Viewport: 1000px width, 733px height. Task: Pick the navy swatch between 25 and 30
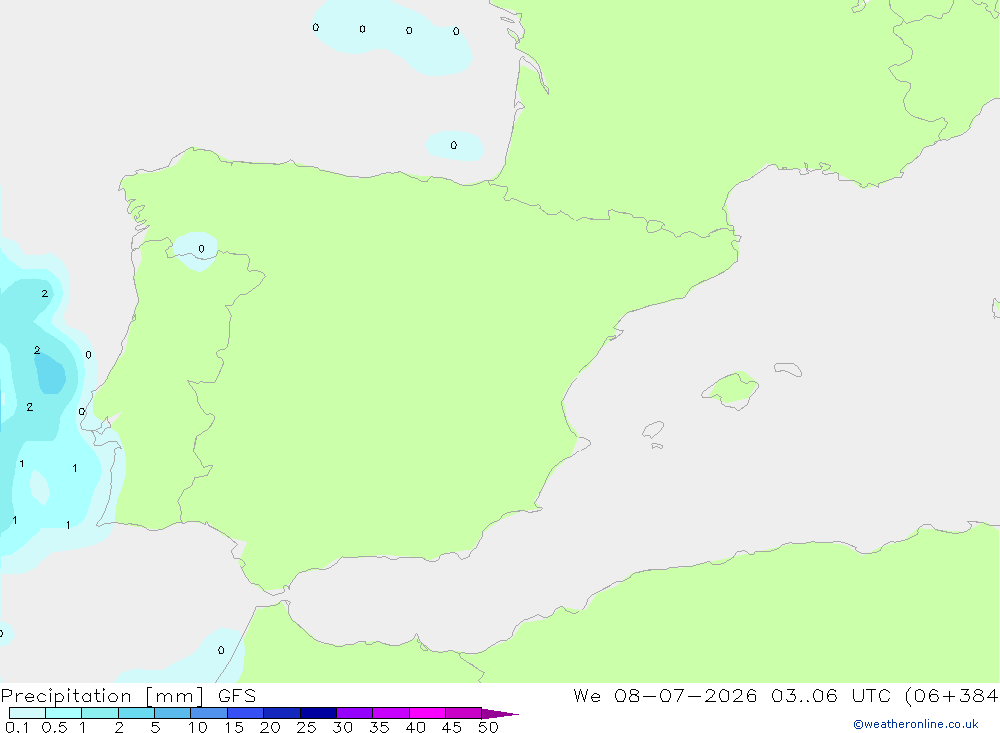pos(318,713)
